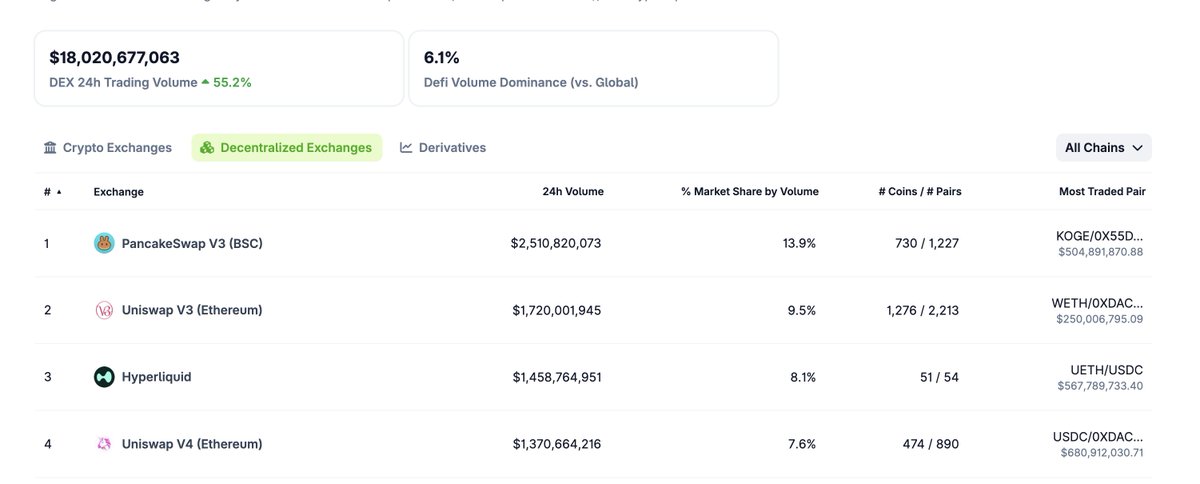This screenshot has width=1200, height=484.
Task: Open the All Chains dropdown
Action: (1104, 148)
